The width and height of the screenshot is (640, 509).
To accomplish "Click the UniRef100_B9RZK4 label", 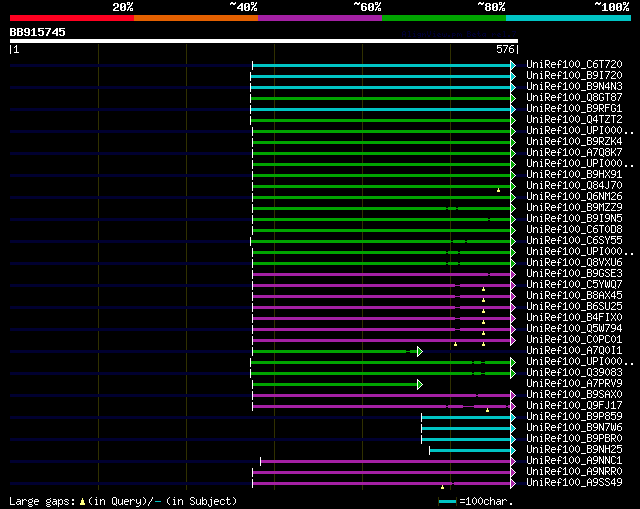I will click(x=574, y=142).
